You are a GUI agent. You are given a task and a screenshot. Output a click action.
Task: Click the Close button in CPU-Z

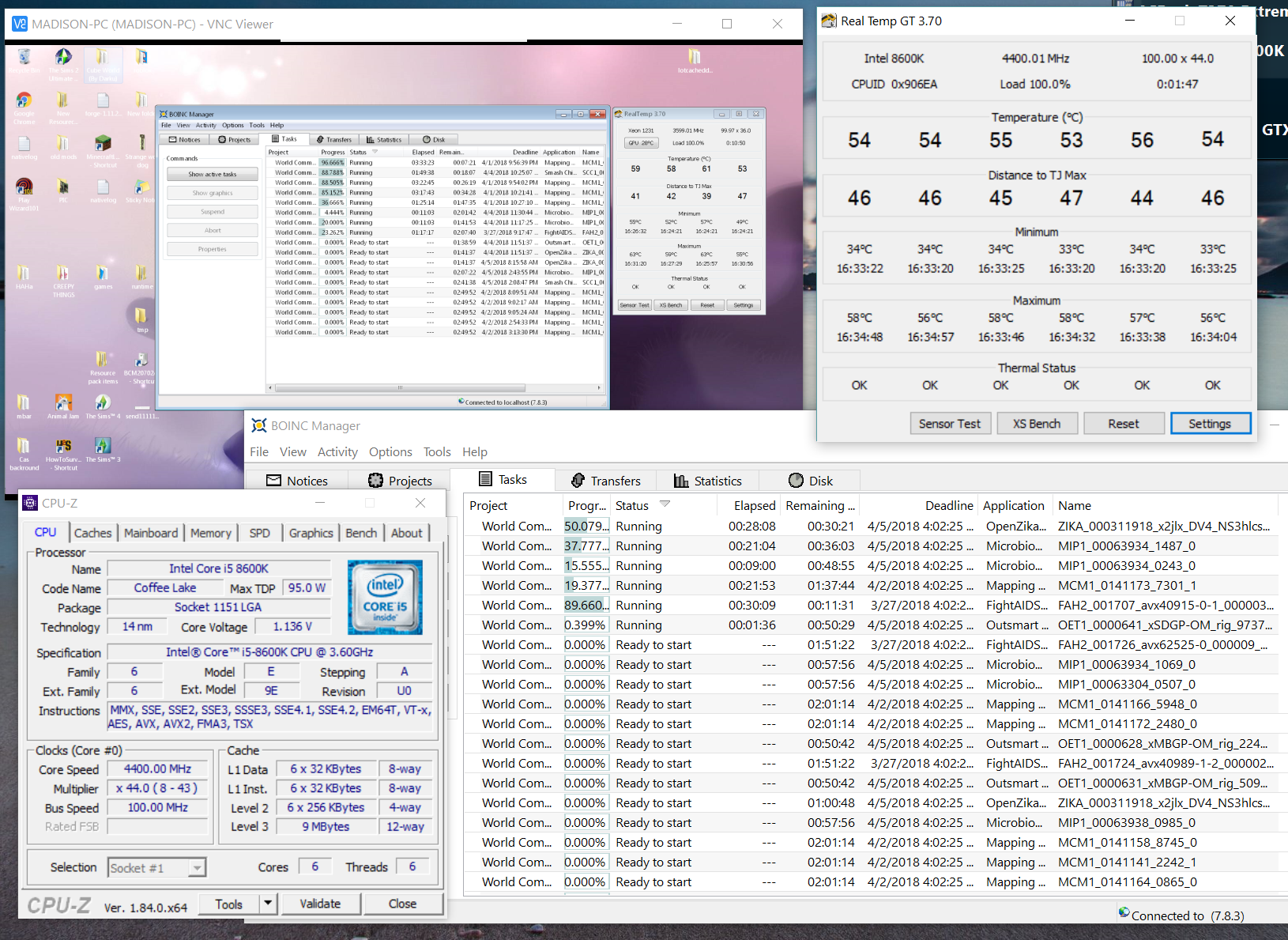[402, 904]
